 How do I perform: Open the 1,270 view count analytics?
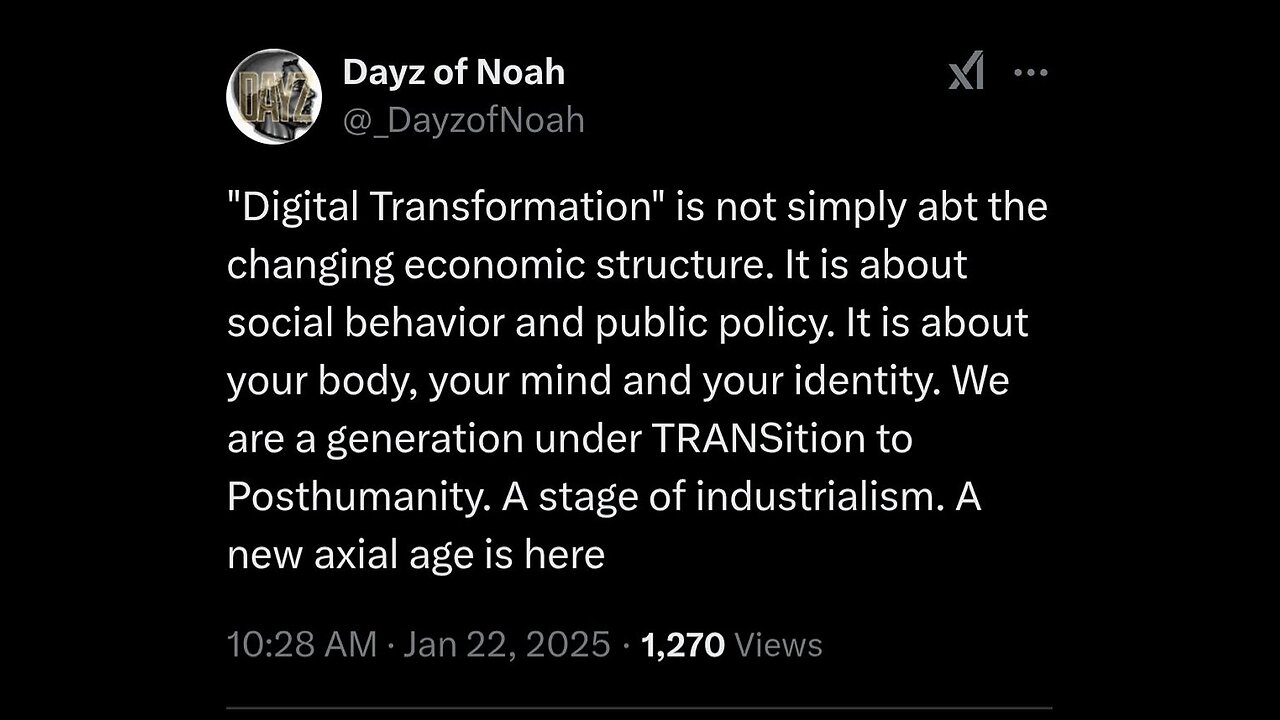tap(683, 645)
